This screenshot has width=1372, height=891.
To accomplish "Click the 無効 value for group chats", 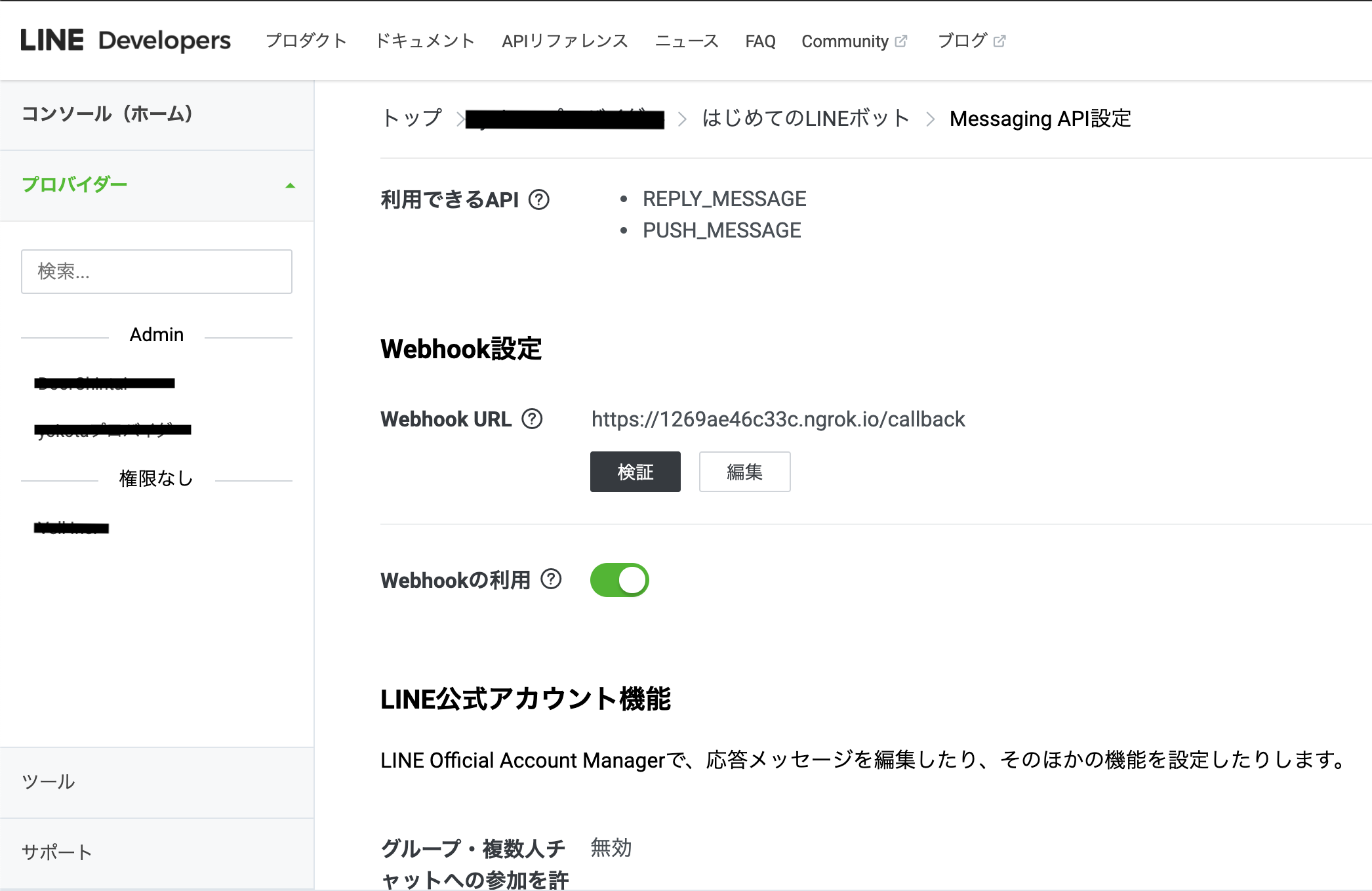I will 611,848.
